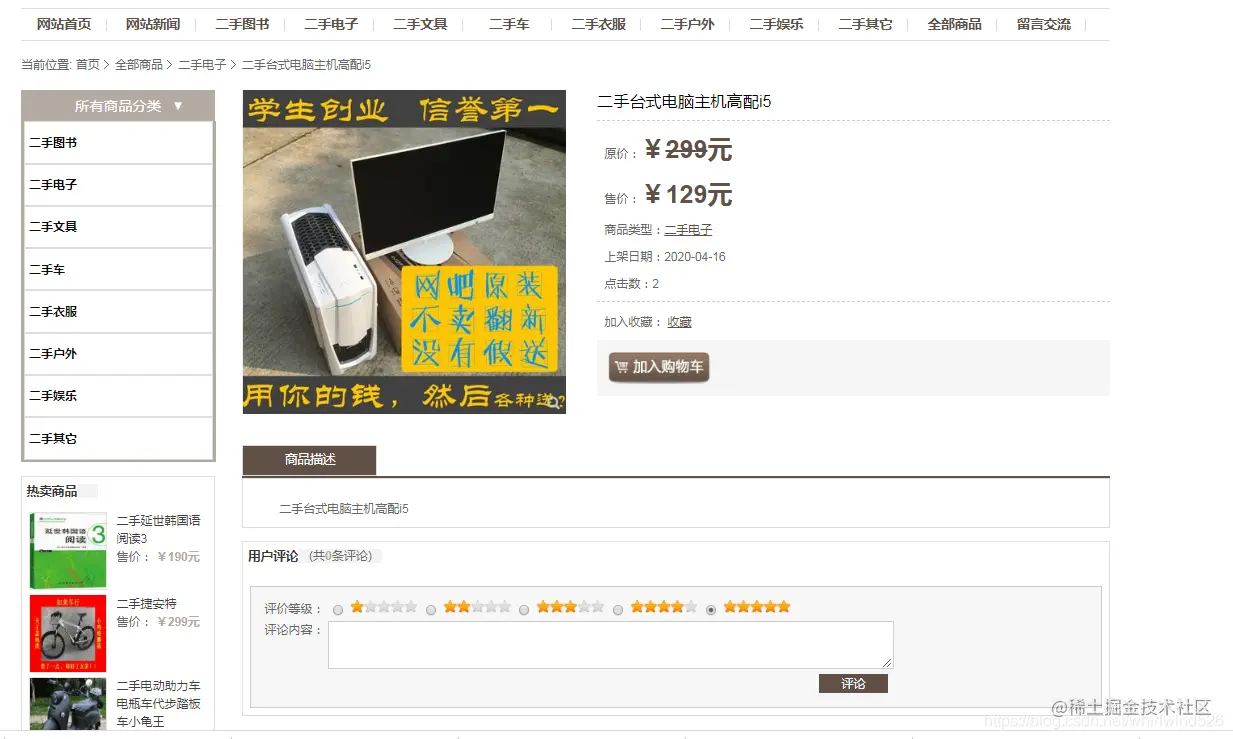Screen dimensions: 1233x739
Task: Select the five-star rating radio button
Action: (x=711, y=610)
